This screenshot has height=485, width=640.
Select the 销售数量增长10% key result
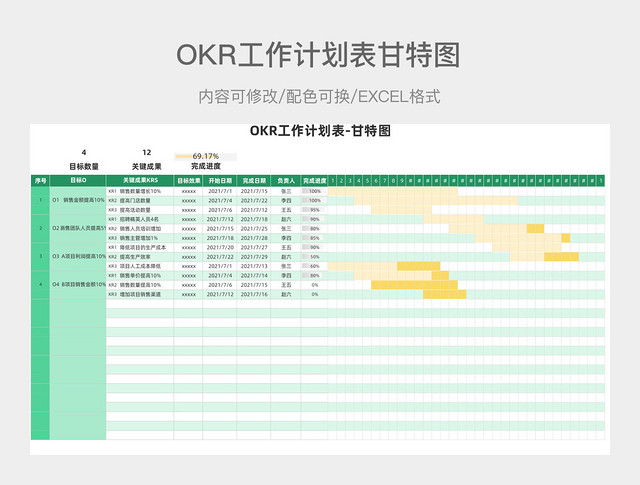(x=140, y=191)
